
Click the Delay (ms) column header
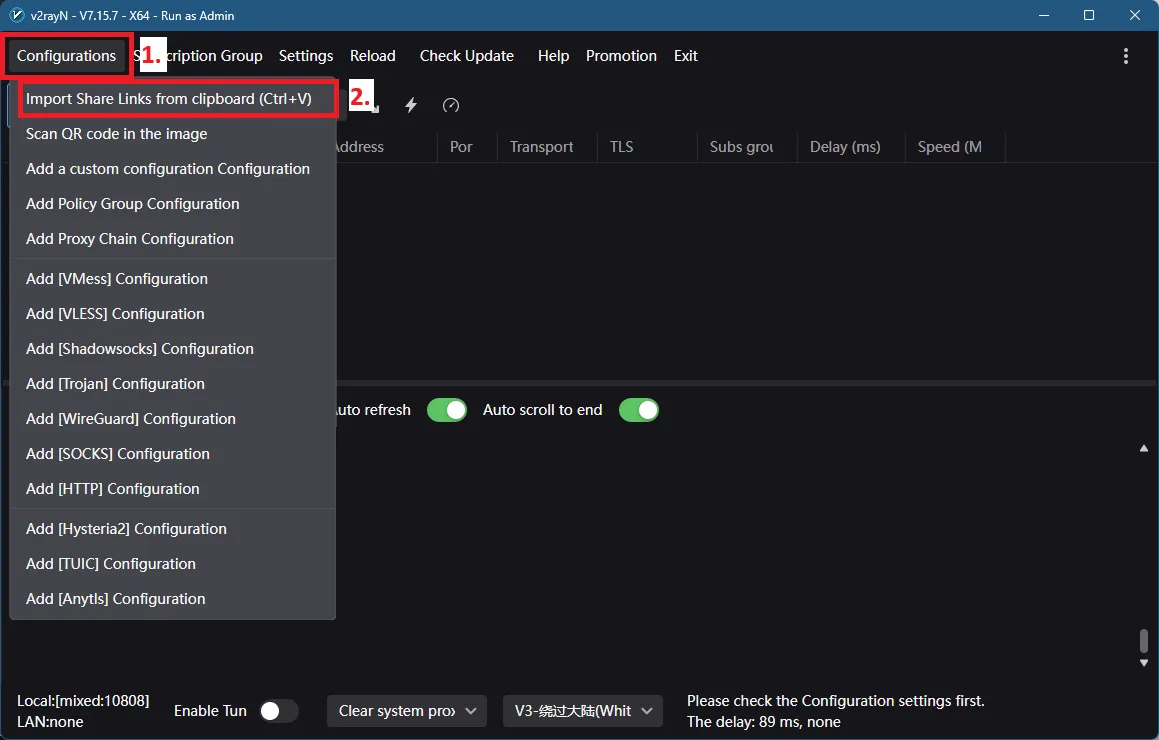[x=845, y=147]
